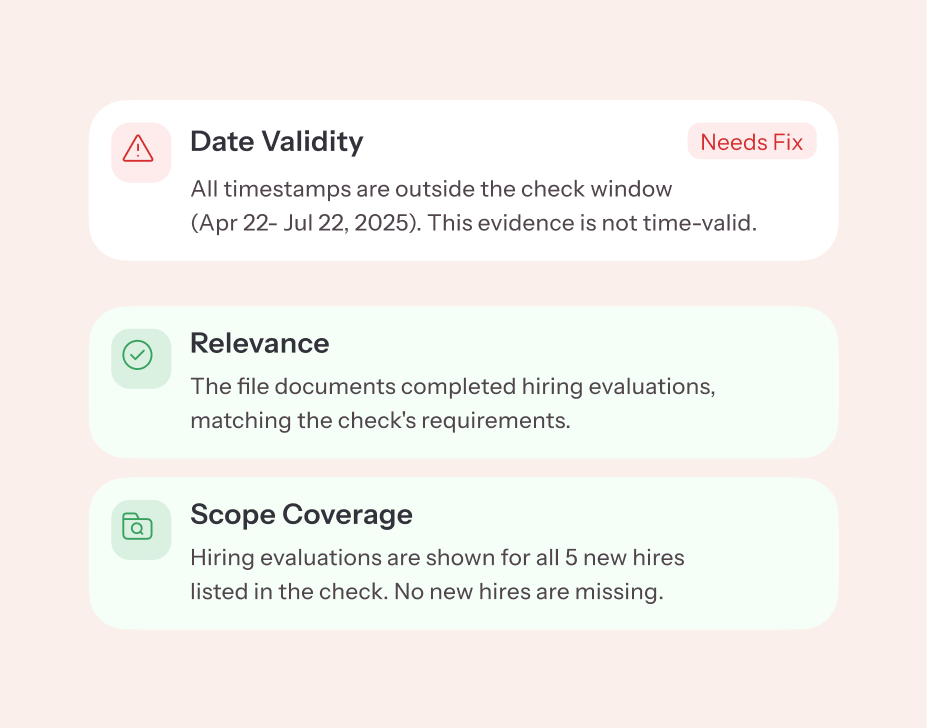Image resolution: width=927 pixels, height=728 pixels.
Task: Click the magnifier-folder icon to inspect coverage
Action: click(x=140, y=529)
